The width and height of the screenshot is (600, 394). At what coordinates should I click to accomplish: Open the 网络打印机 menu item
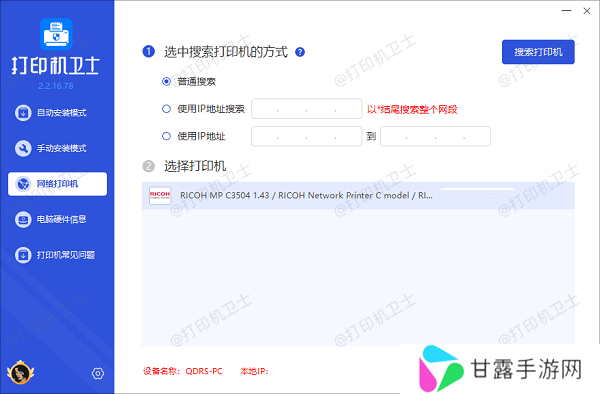click(57, 184)
